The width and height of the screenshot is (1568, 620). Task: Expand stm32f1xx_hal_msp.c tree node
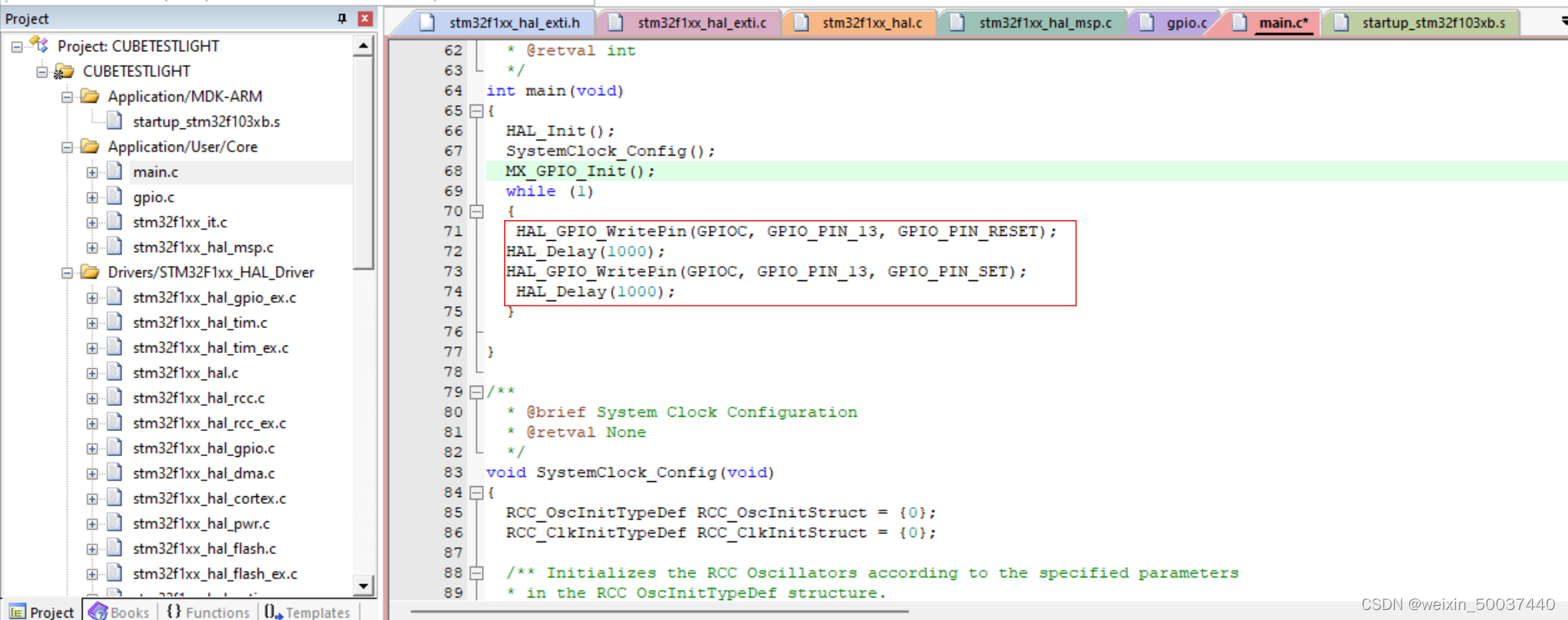92,248
